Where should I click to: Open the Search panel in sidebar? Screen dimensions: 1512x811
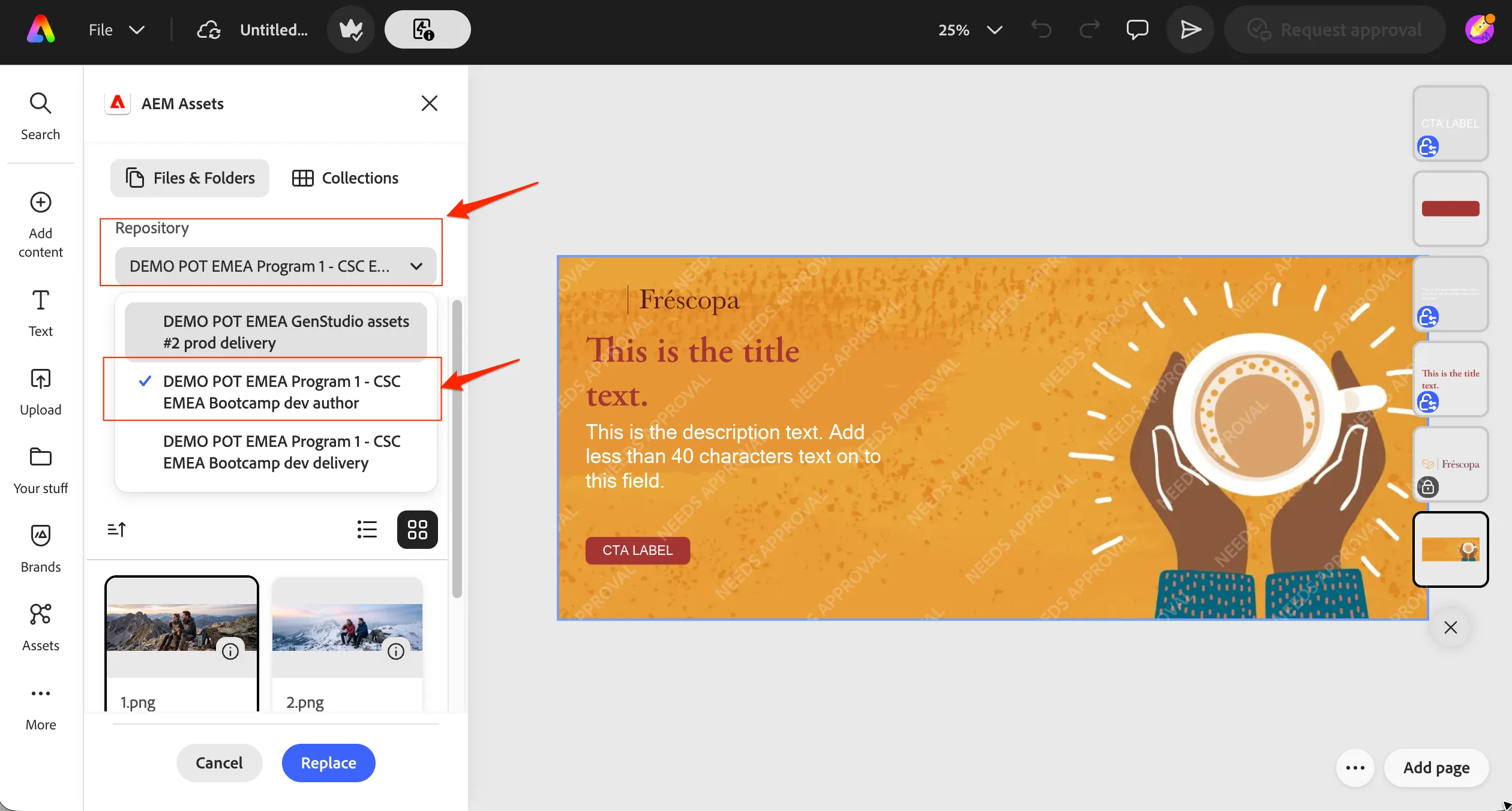coord(40,116)
